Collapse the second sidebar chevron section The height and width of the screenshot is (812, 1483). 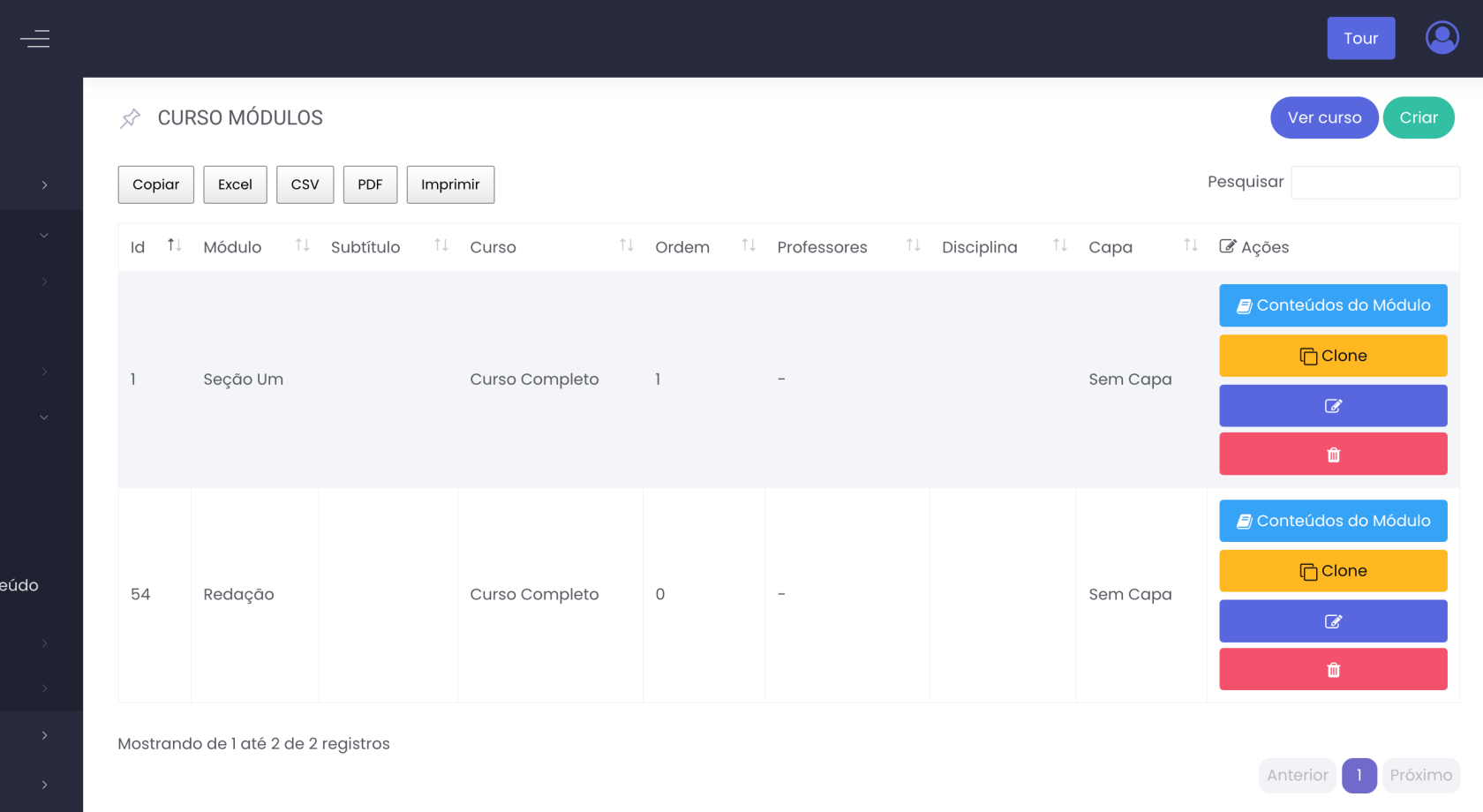tap(44, 236)
